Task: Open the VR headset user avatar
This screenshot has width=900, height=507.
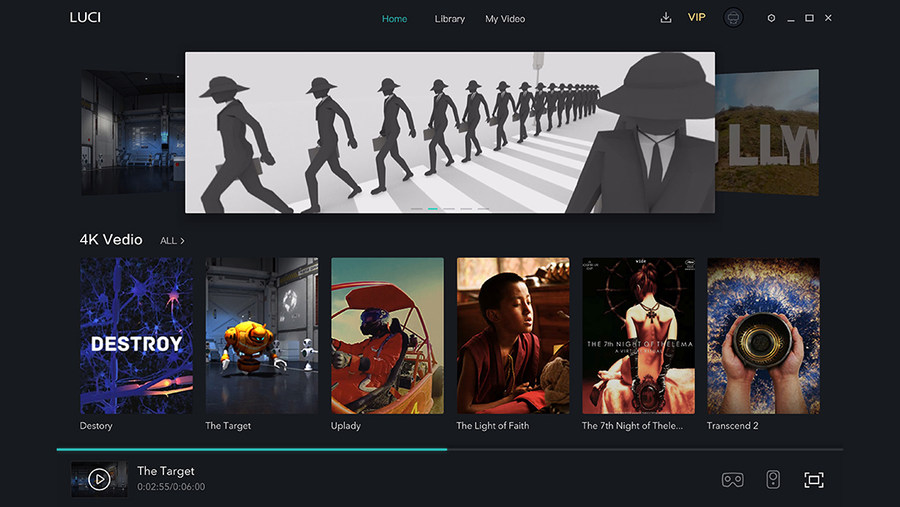Action: click(733, 18)
